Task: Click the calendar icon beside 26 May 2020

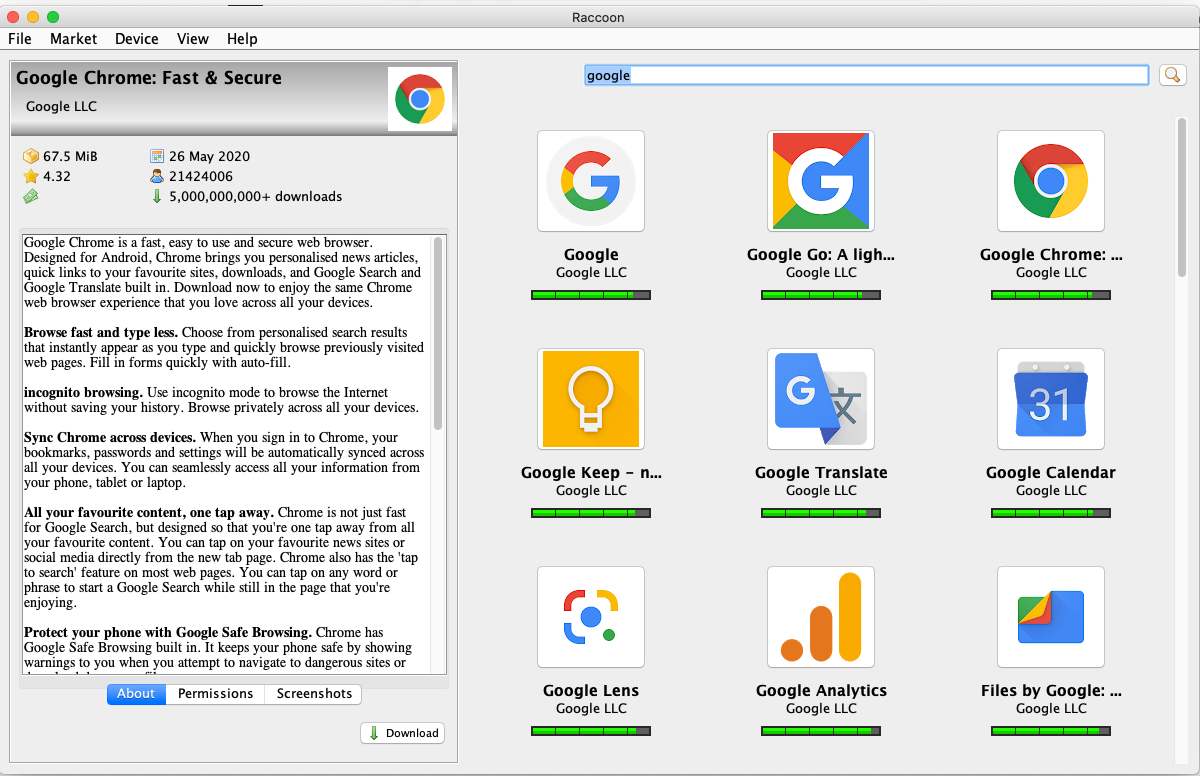Action: pos(157,156)
